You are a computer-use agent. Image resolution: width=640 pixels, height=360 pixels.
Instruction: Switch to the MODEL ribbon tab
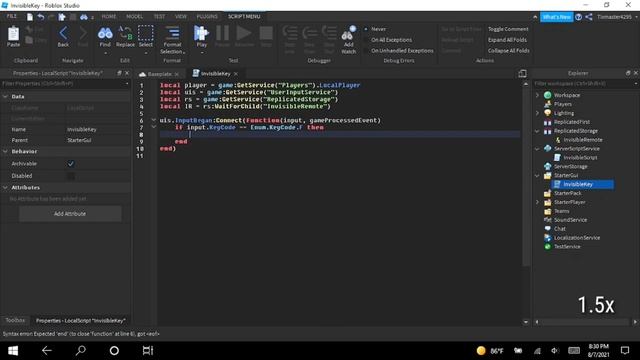tap(134, 17)
